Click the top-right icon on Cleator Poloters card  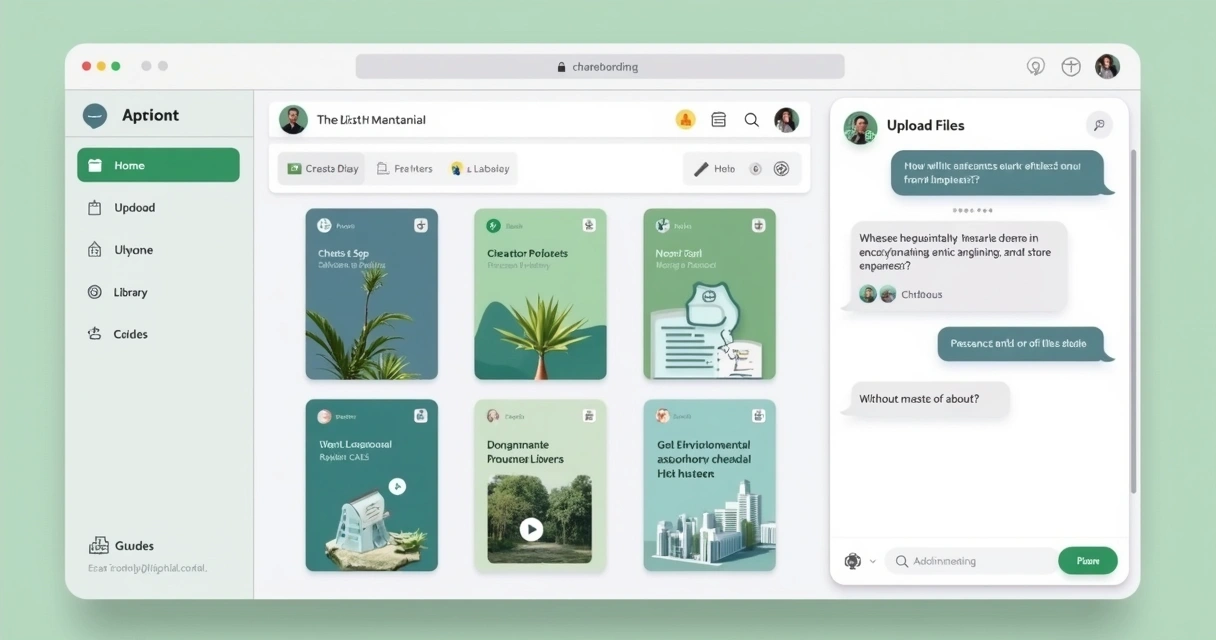589,226
